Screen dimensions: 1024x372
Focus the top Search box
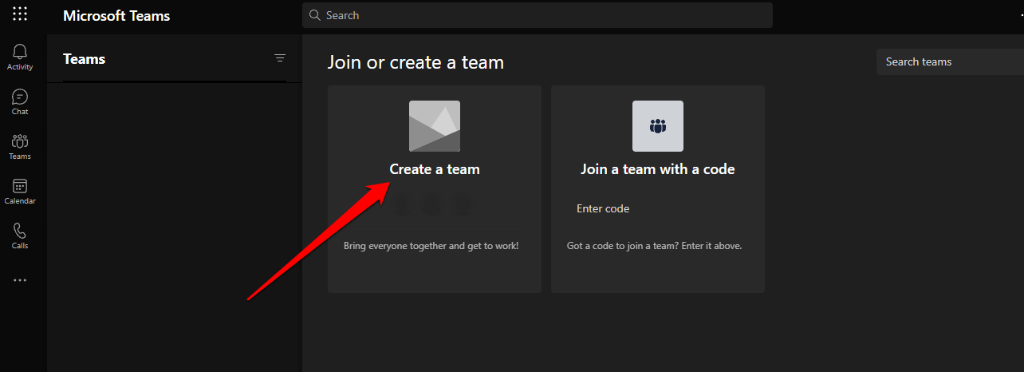coord(537,15)
